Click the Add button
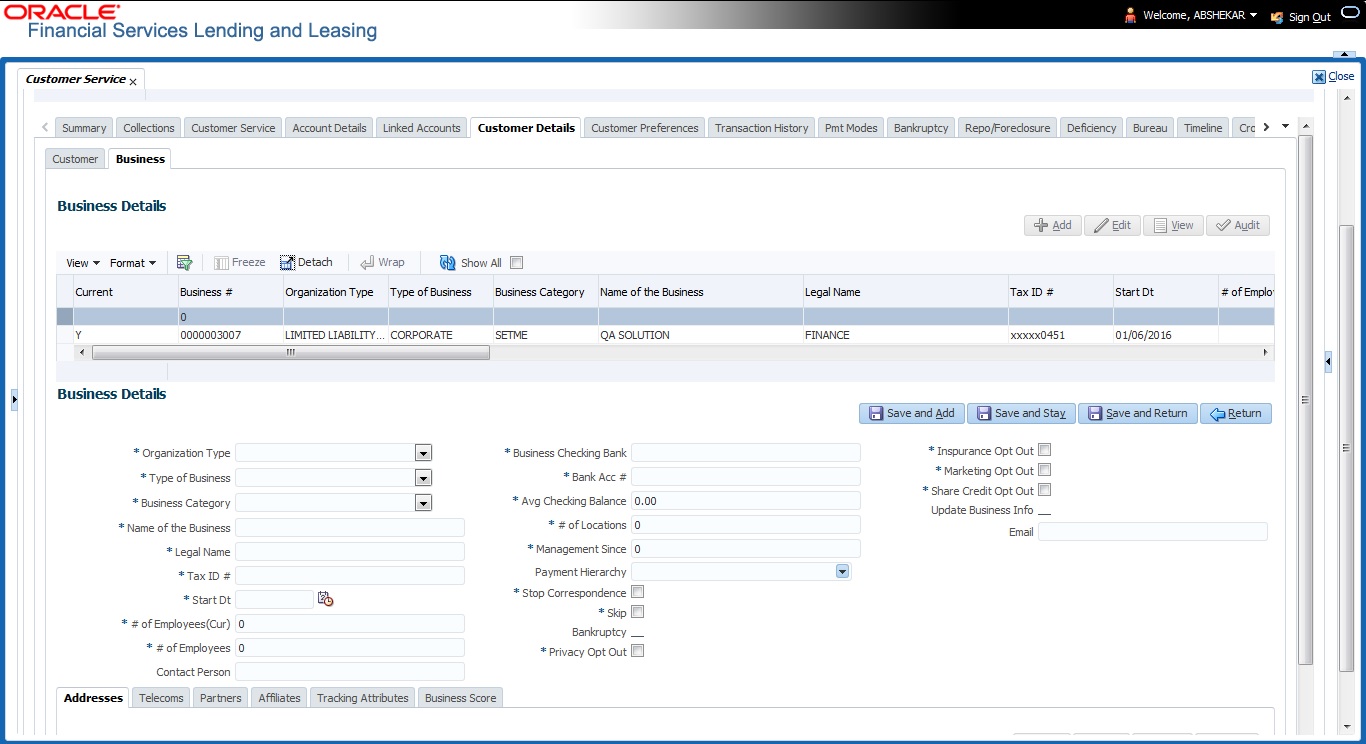 tap(1053, 225)
